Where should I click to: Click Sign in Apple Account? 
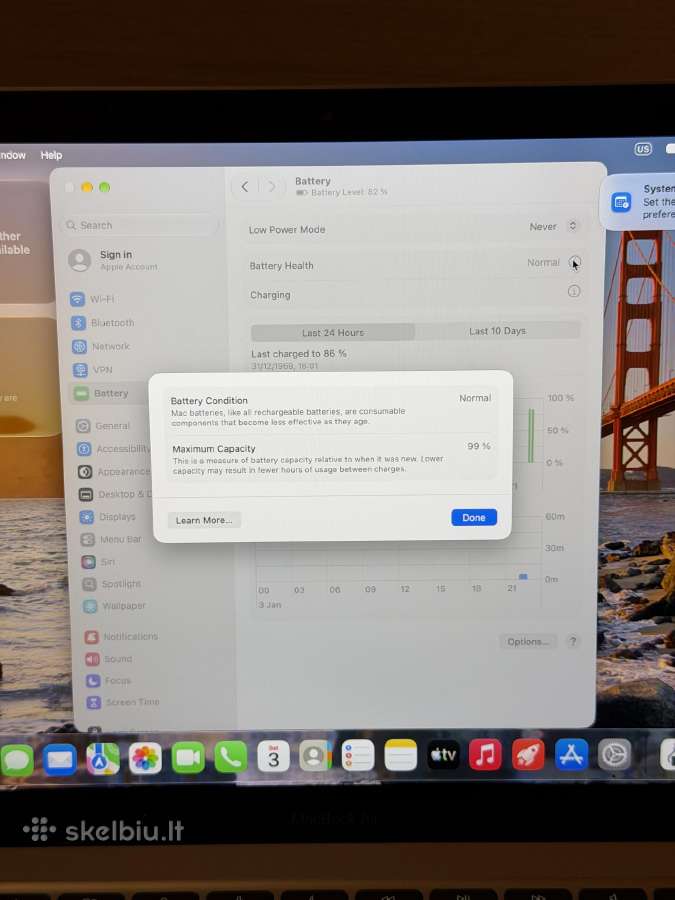[115, 260]
